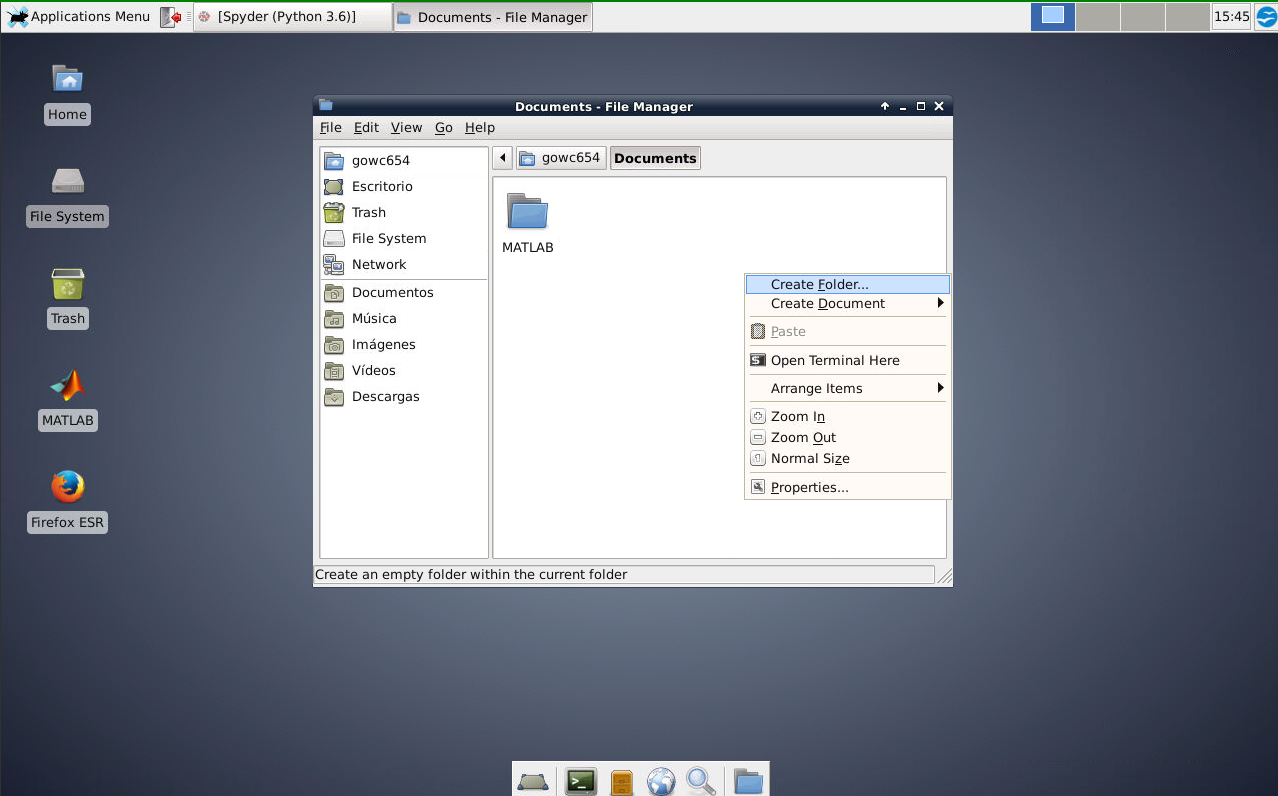Open the Música bookmark in the sidebar

pos(403,318)
